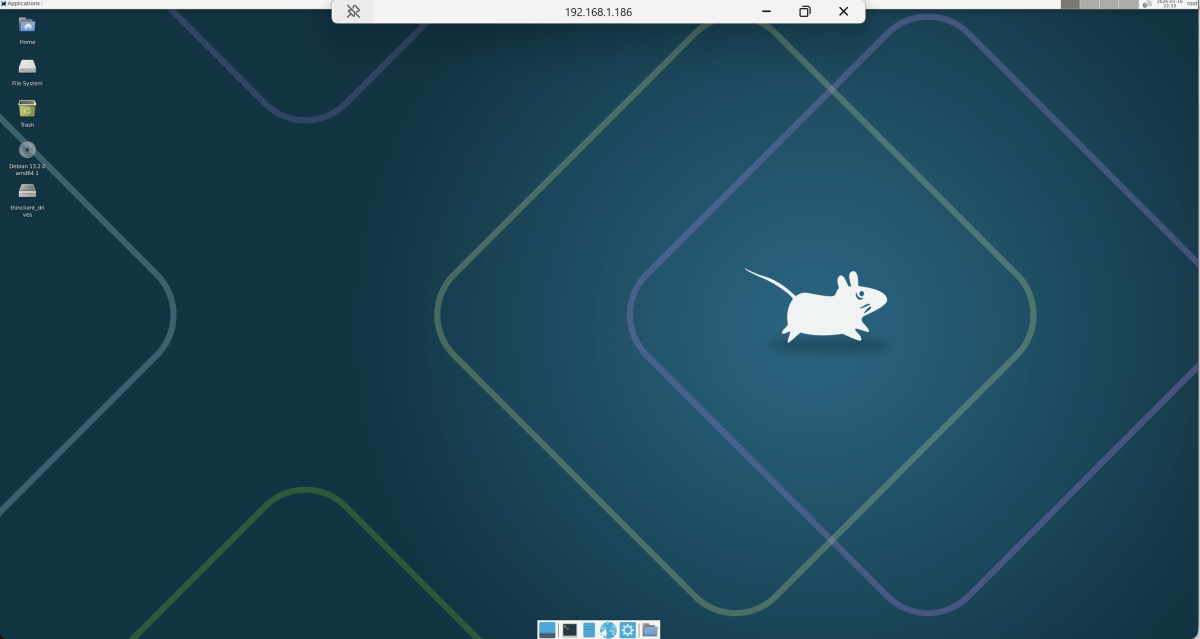Image resolution: width=1200 pixels, height=639 pixels.
Task: Click the network status tray icon
Action: coord(1147,4)
